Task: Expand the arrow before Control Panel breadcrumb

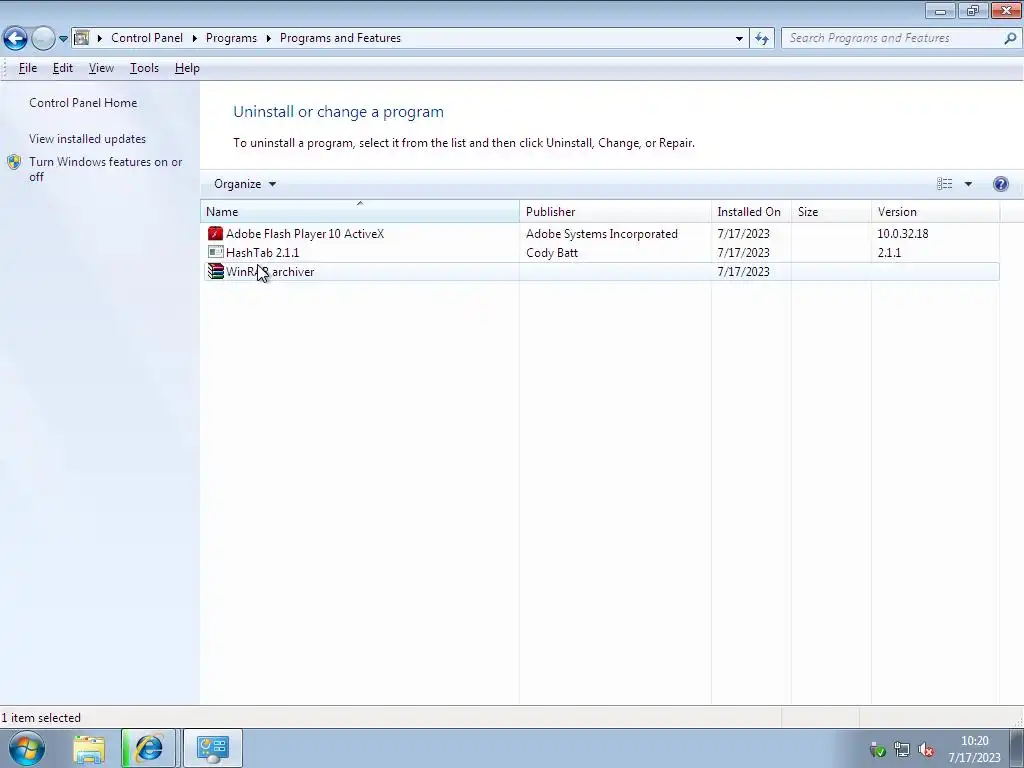Action: pyautogui.click(x=99, y=39)
